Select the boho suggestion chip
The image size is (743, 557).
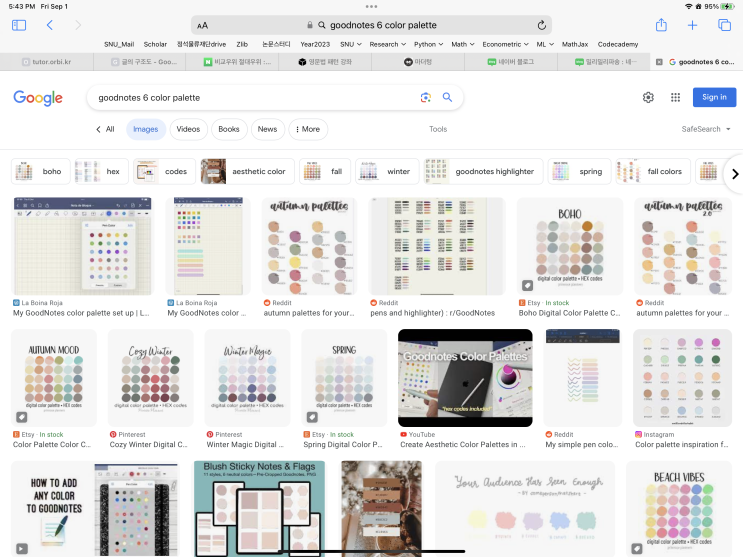[40, 171]
